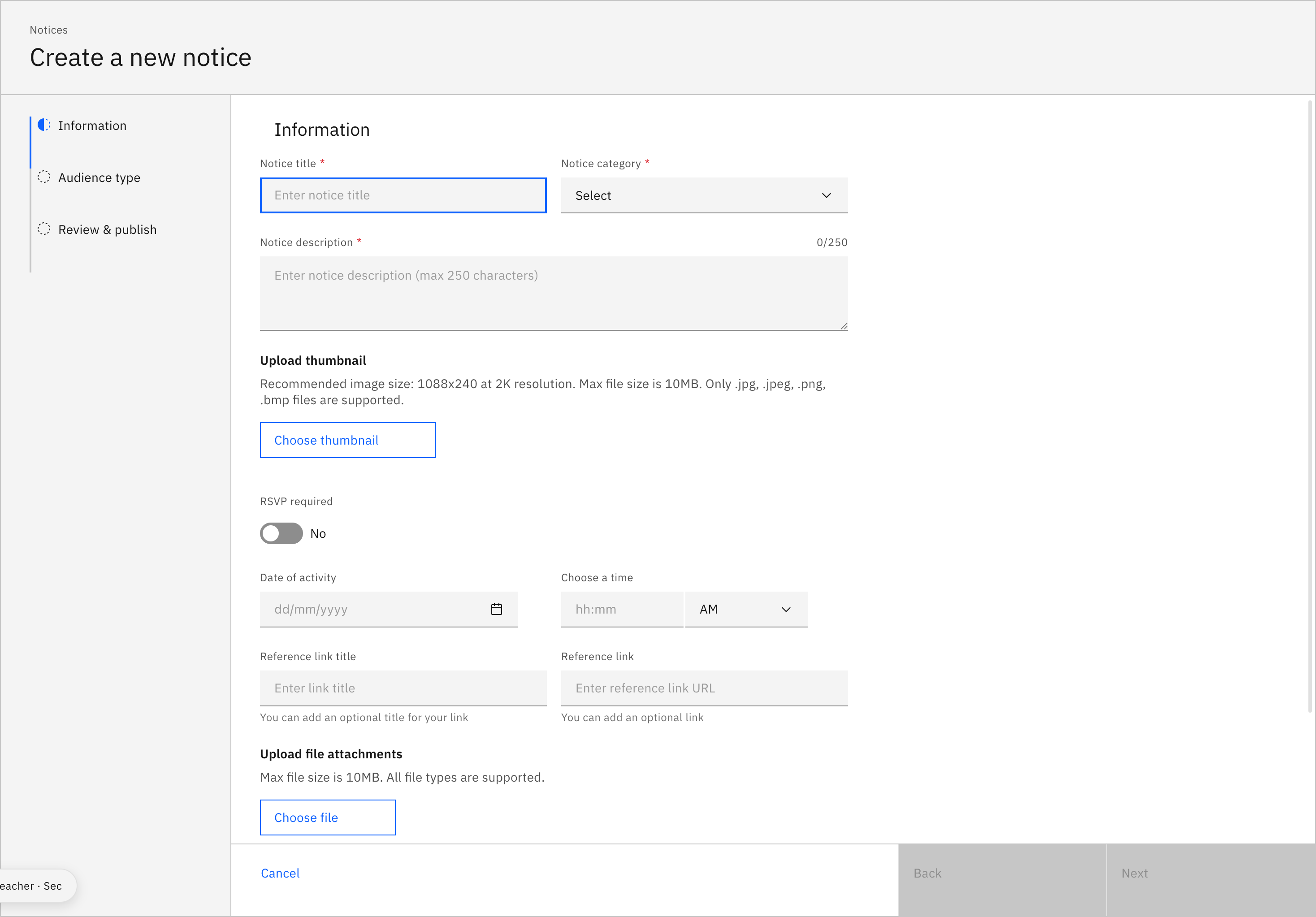Go to the Information step

pyautogui.click(x=92, y=125)
